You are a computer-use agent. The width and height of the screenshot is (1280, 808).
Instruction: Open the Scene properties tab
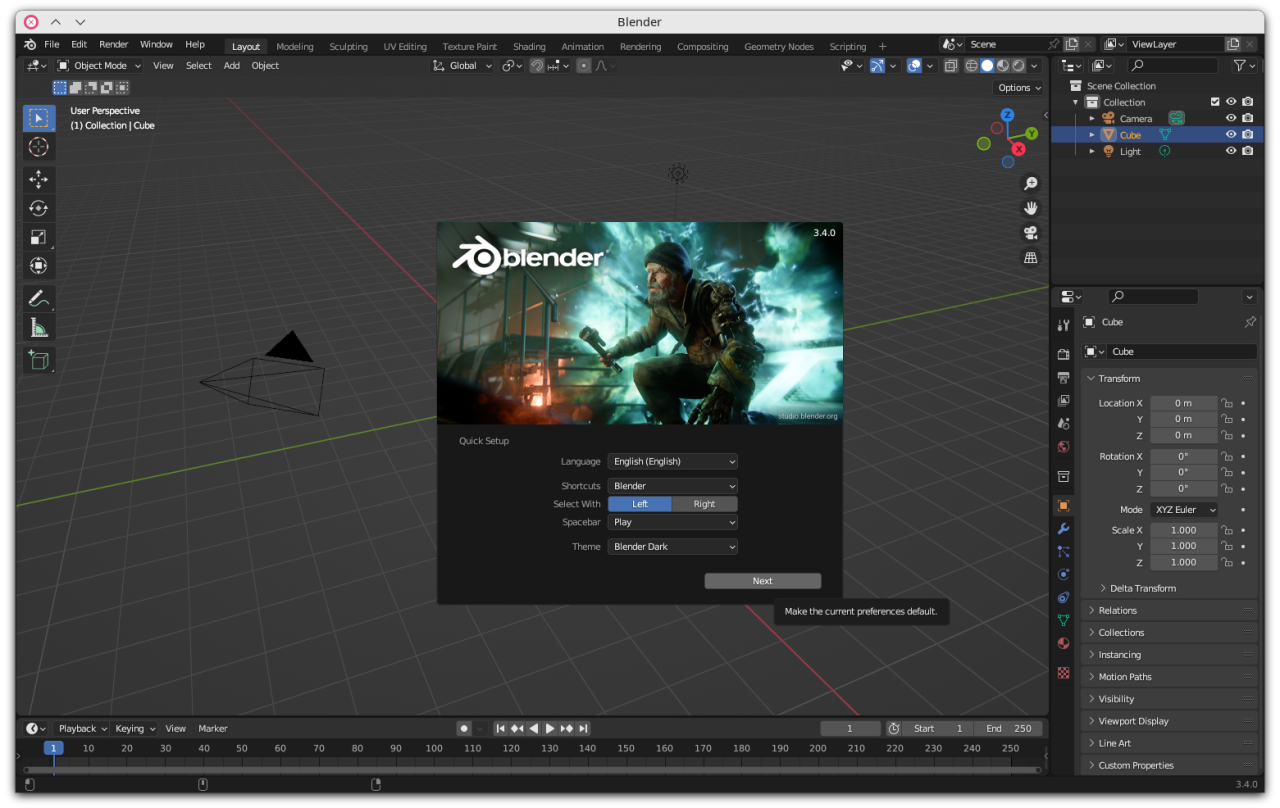click(x=1063, y=424)
